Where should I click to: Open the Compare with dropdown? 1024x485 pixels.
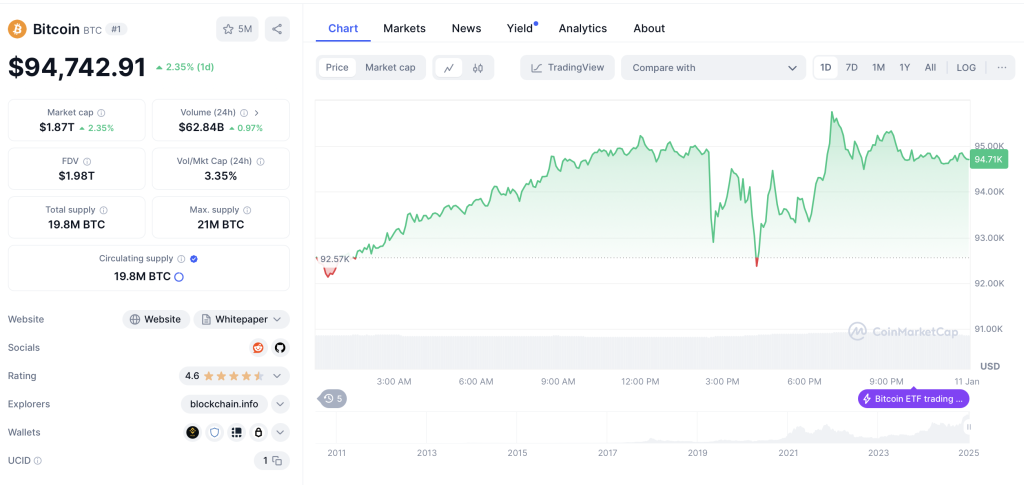(714, 68)
